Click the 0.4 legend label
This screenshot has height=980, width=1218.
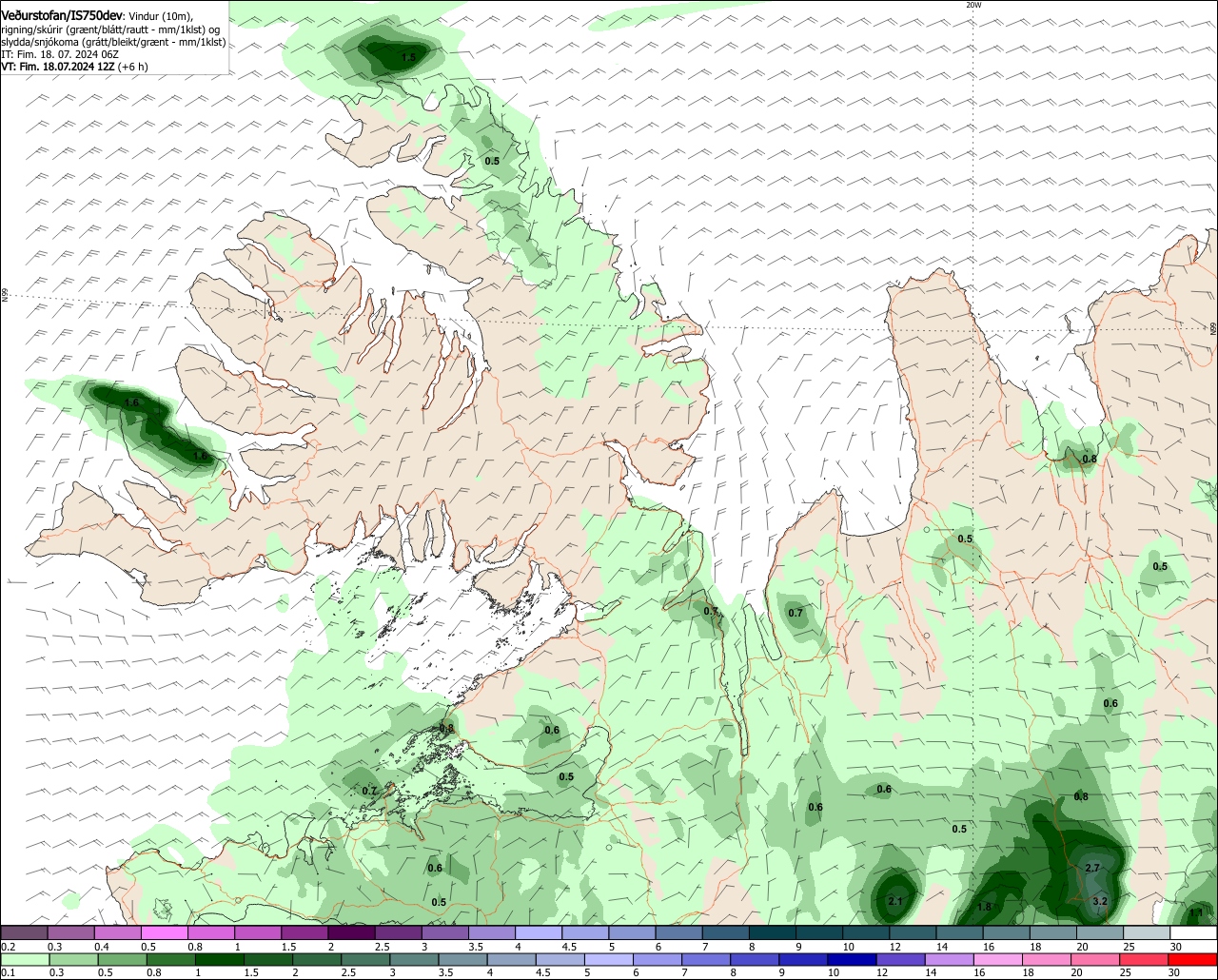click(102, 947)
